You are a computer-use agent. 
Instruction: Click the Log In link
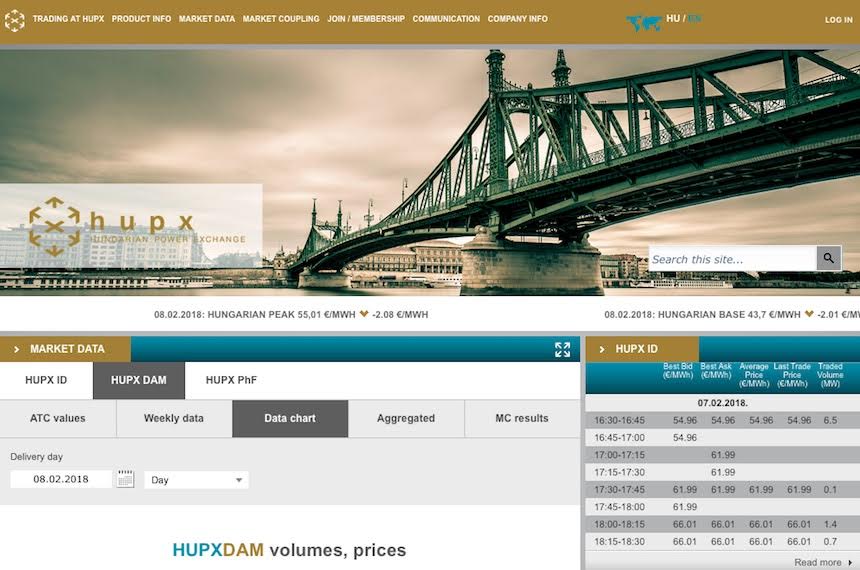tap(838, 20)
